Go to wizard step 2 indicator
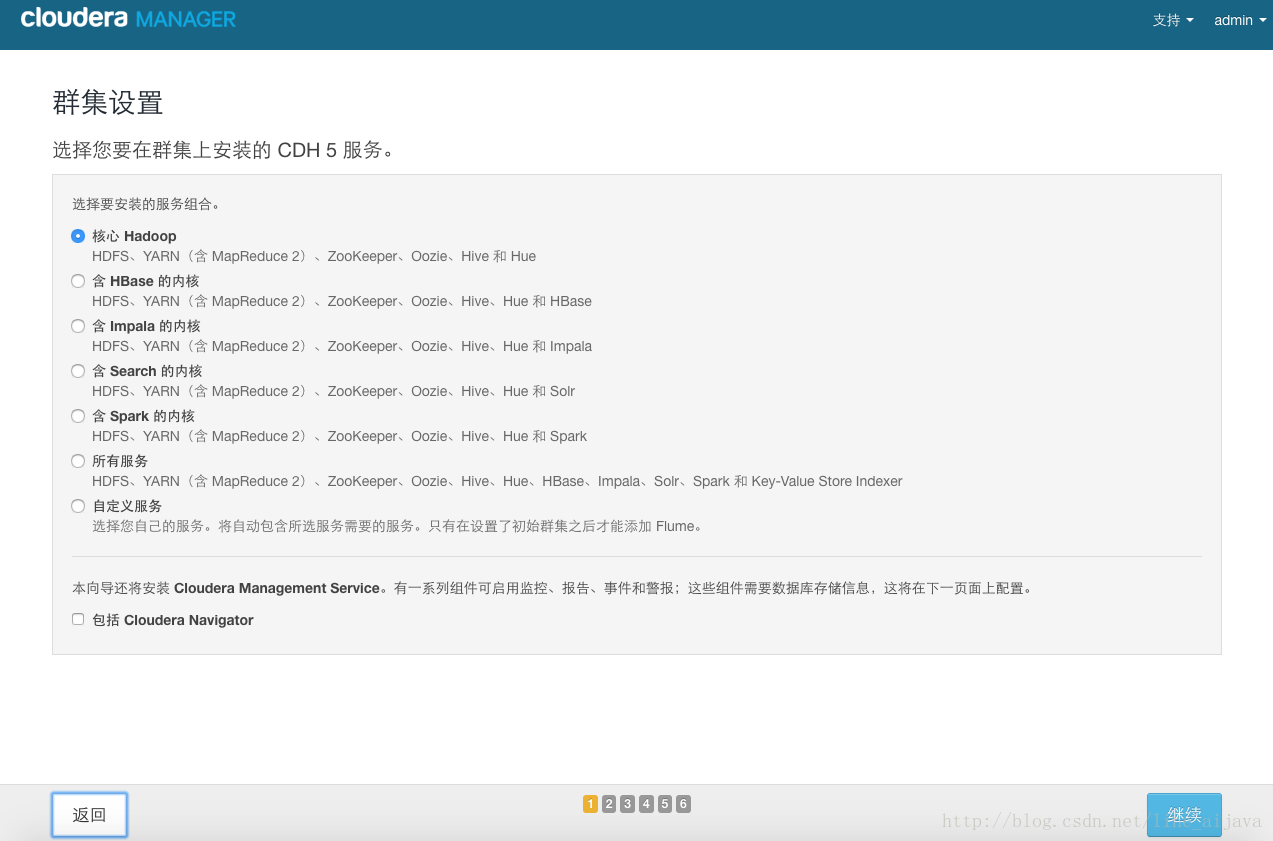 [609, 804]
